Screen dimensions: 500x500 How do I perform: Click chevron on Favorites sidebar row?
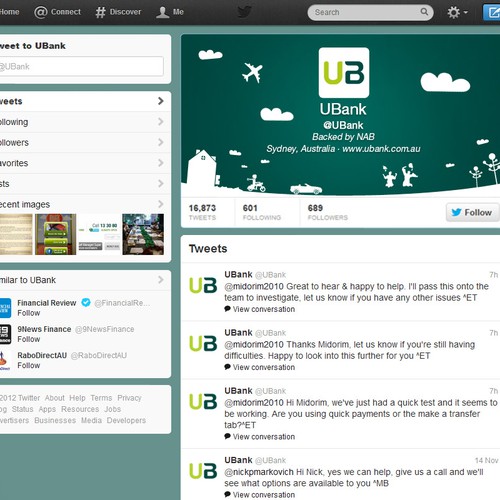click(x=161, y=163)
